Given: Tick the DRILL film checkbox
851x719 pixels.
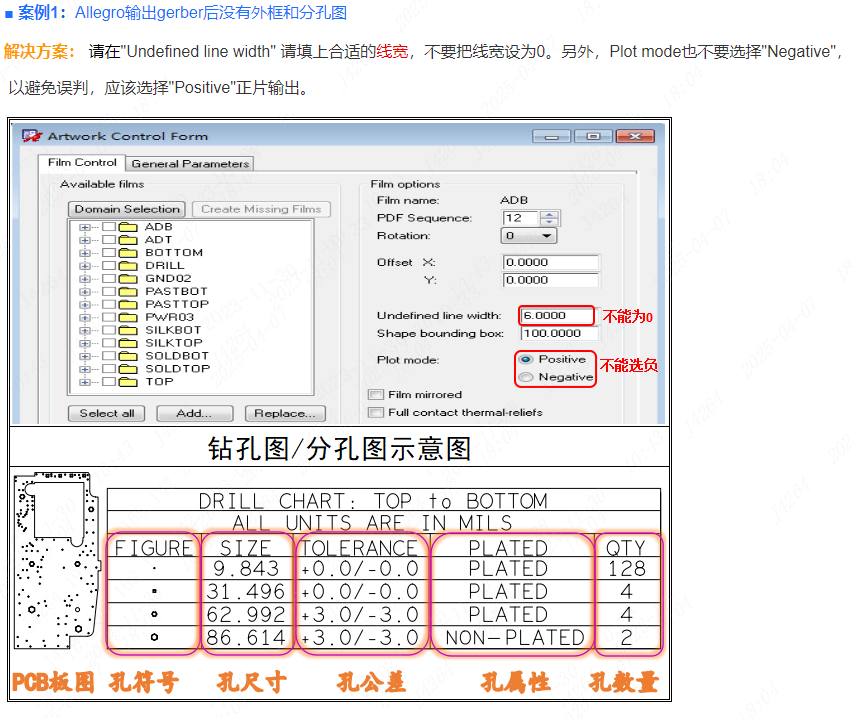Looking at the screenshot, I should coord(109,266).
